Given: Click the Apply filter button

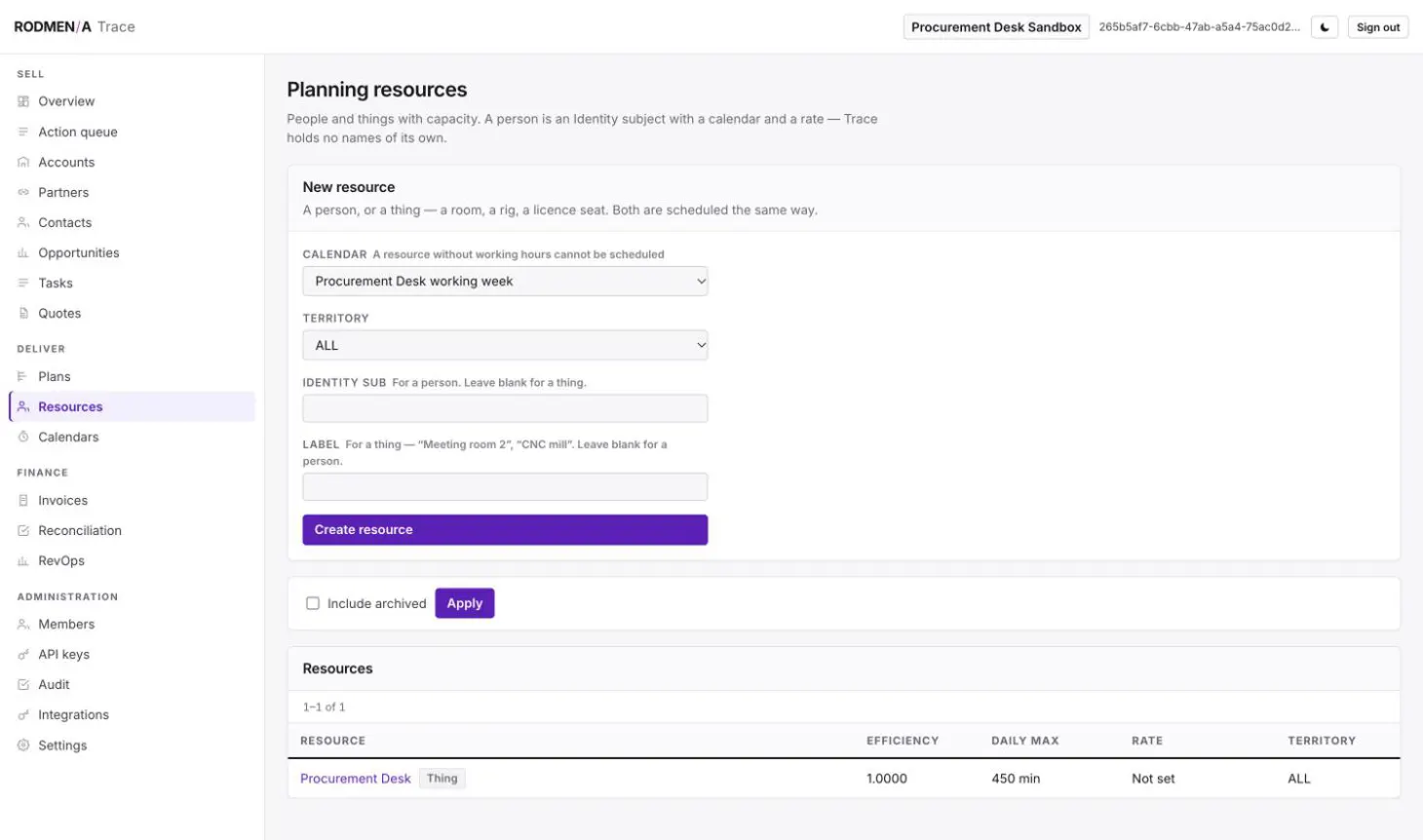Looking at the screenshot, I should click(465, 603).
